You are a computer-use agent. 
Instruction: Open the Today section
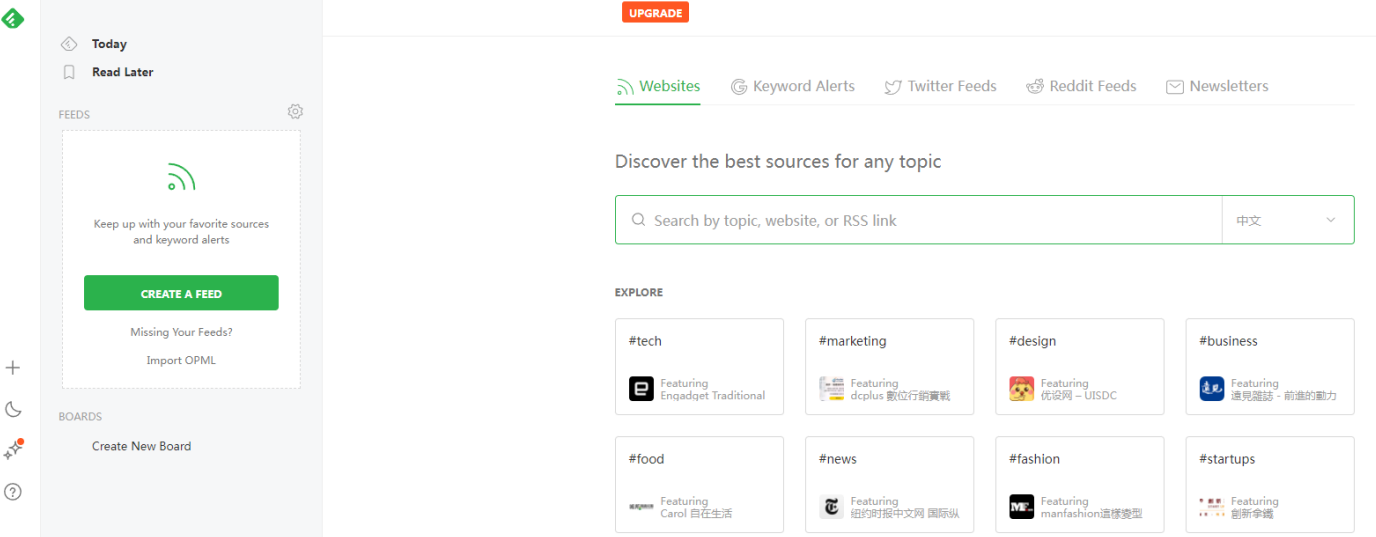click(109, 44)
